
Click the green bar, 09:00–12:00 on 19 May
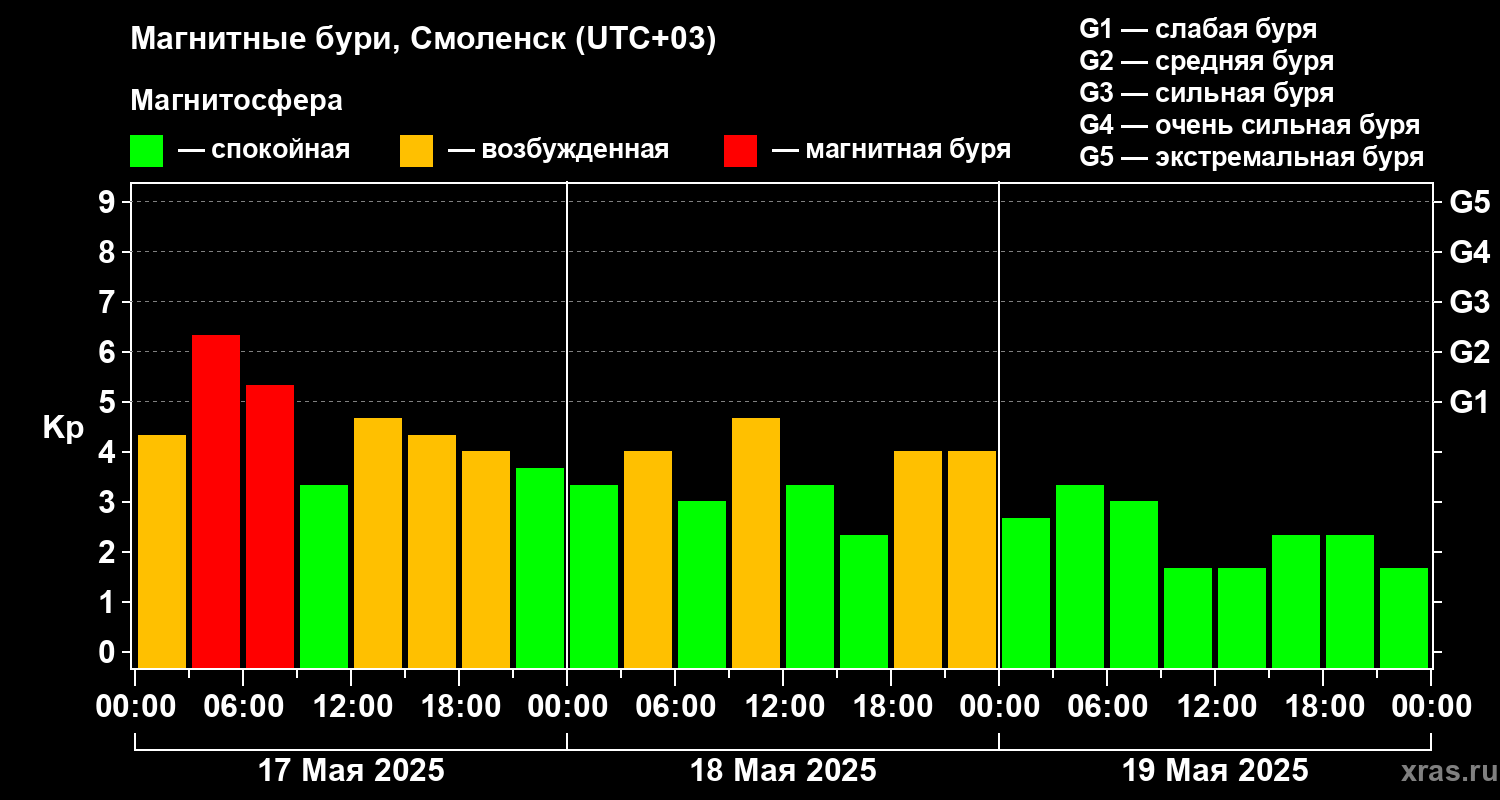[x=1188, y=618]
